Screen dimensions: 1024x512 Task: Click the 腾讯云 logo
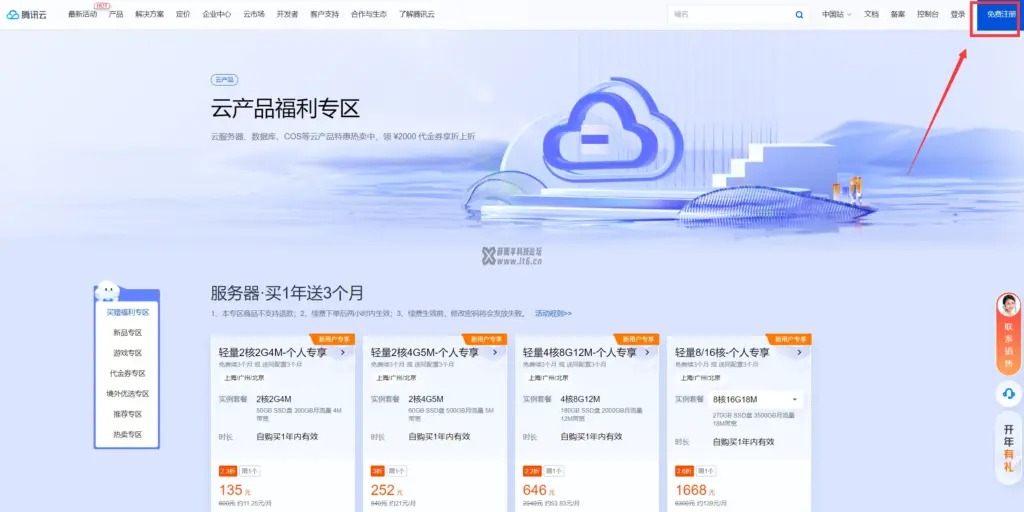pyautogui.click(x=27, y=14)
